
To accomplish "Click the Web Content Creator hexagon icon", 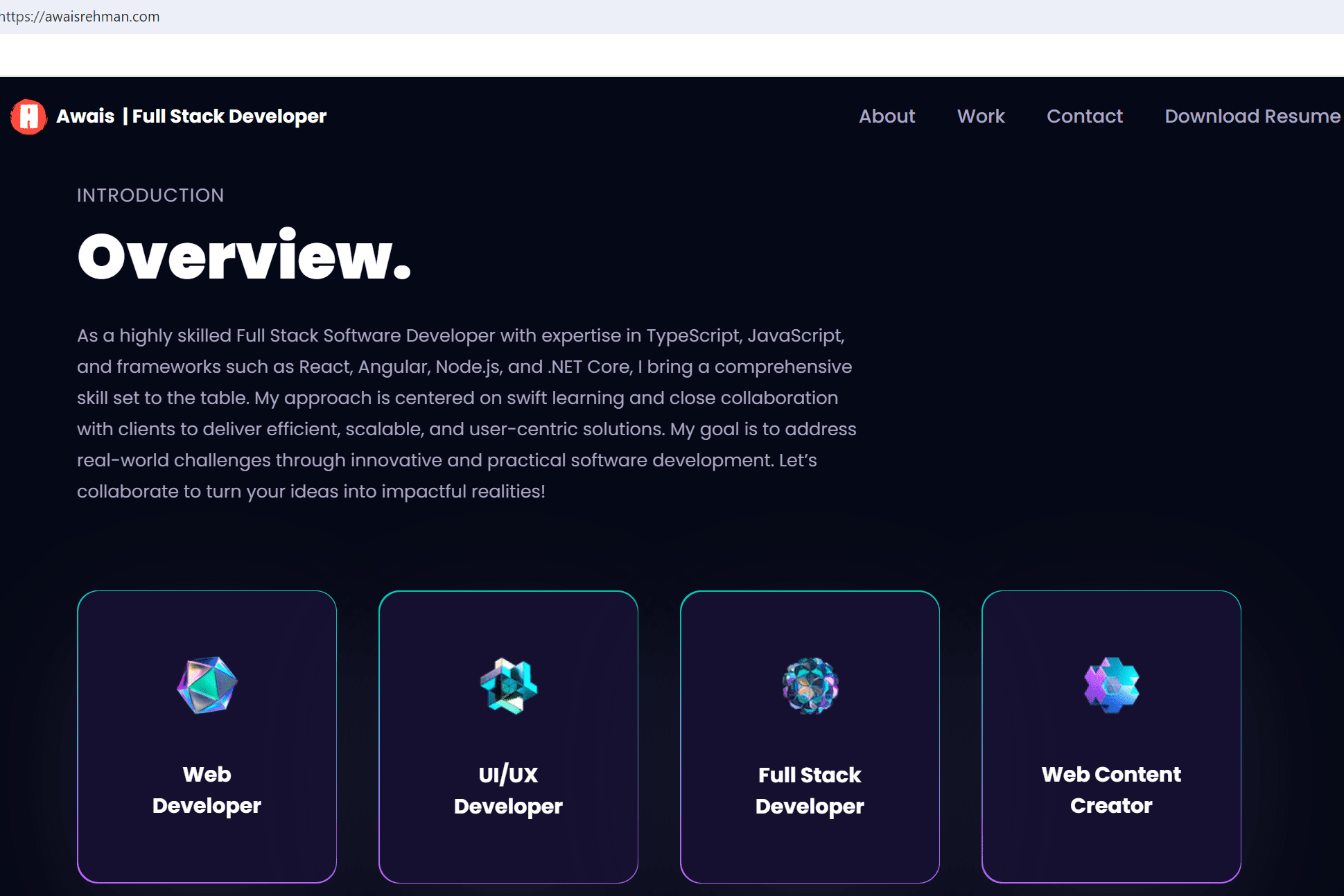I will [1111, 685].
